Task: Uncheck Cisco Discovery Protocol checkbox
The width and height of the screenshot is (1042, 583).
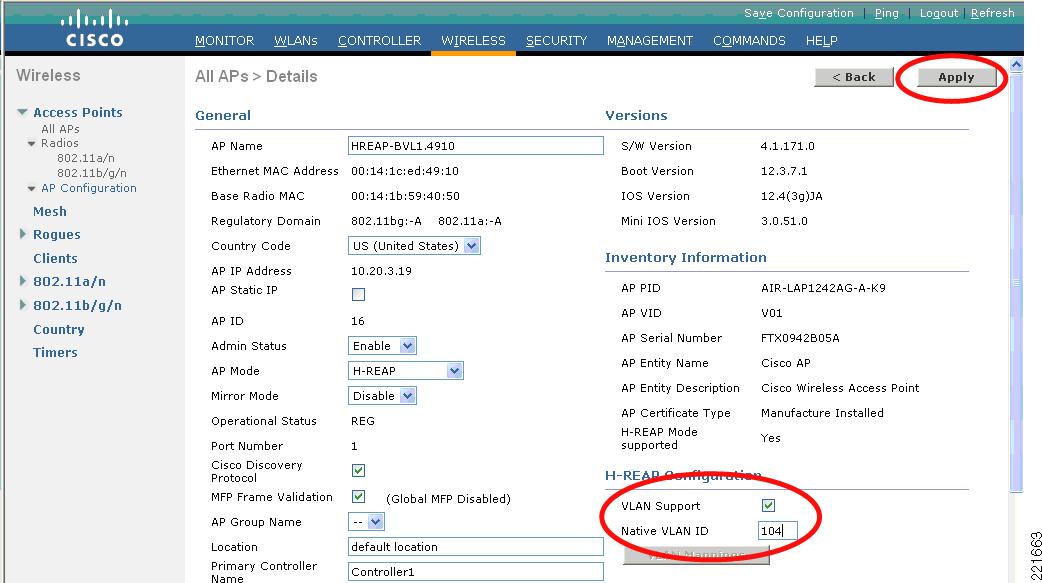Action: click(x=358, y=471)
